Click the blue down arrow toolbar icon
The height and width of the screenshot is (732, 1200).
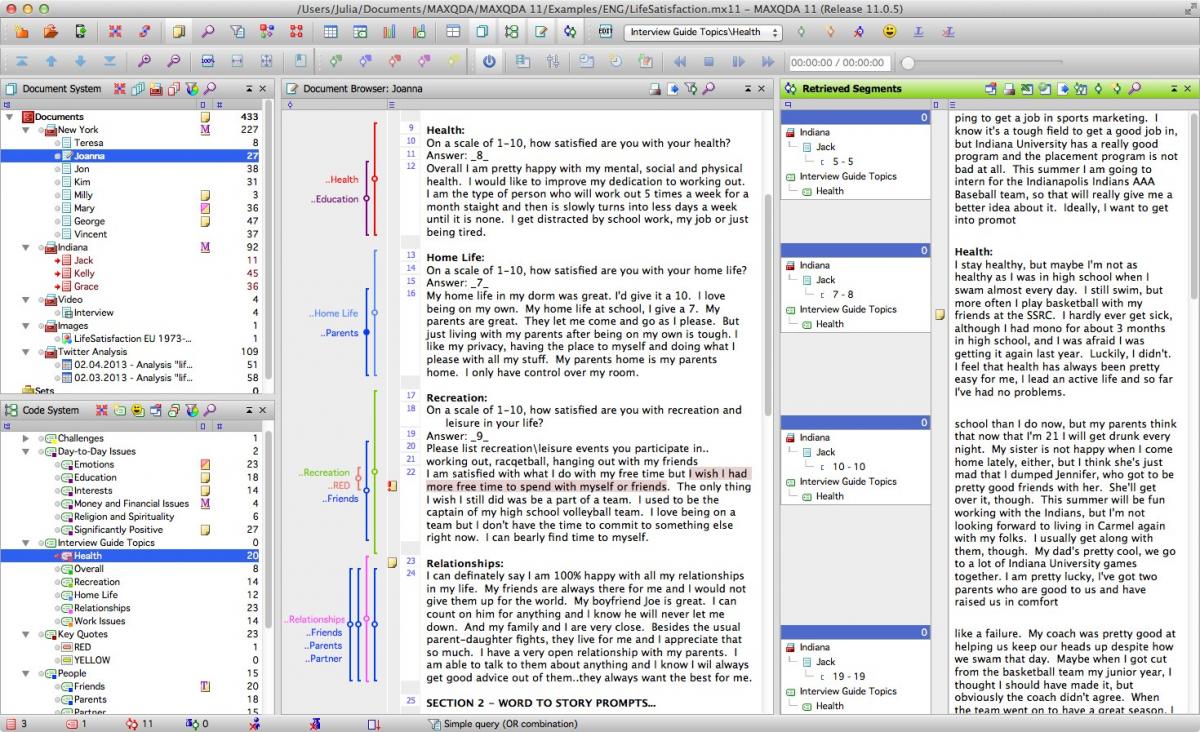[80, 61]
